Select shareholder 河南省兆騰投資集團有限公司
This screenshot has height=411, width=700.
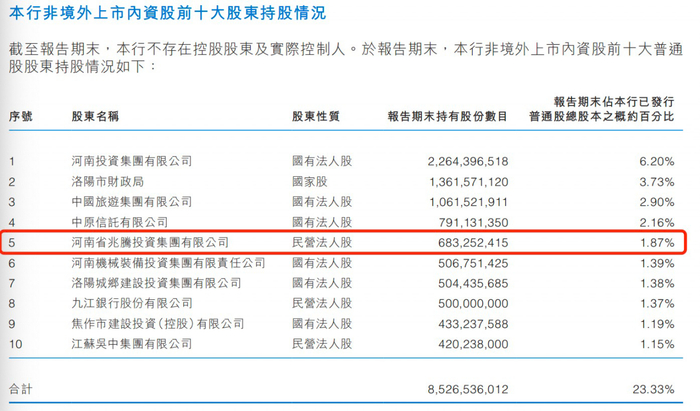click(150, 242)
